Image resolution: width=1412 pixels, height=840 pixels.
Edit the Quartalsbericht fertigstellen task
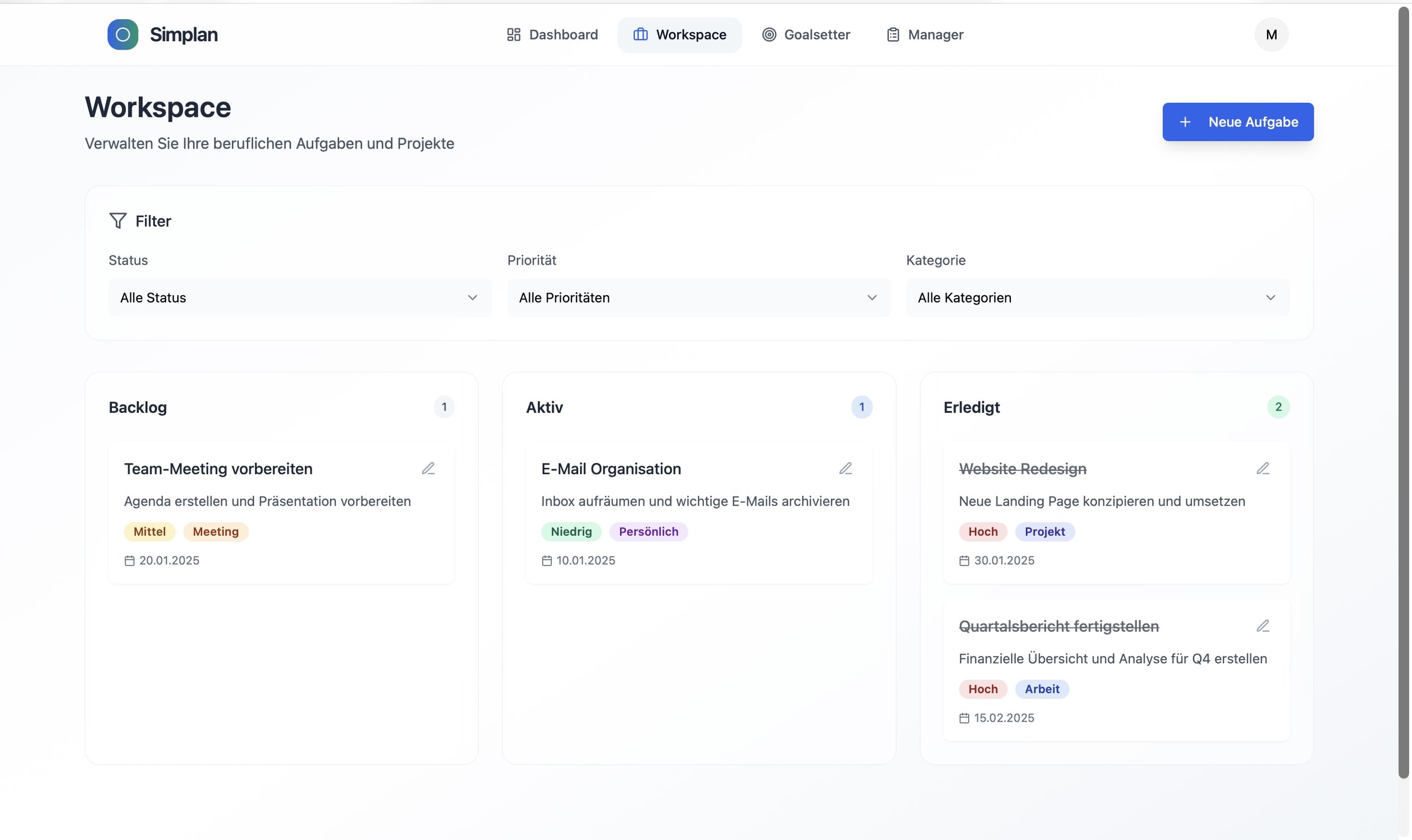click(x=1263, y=625)
